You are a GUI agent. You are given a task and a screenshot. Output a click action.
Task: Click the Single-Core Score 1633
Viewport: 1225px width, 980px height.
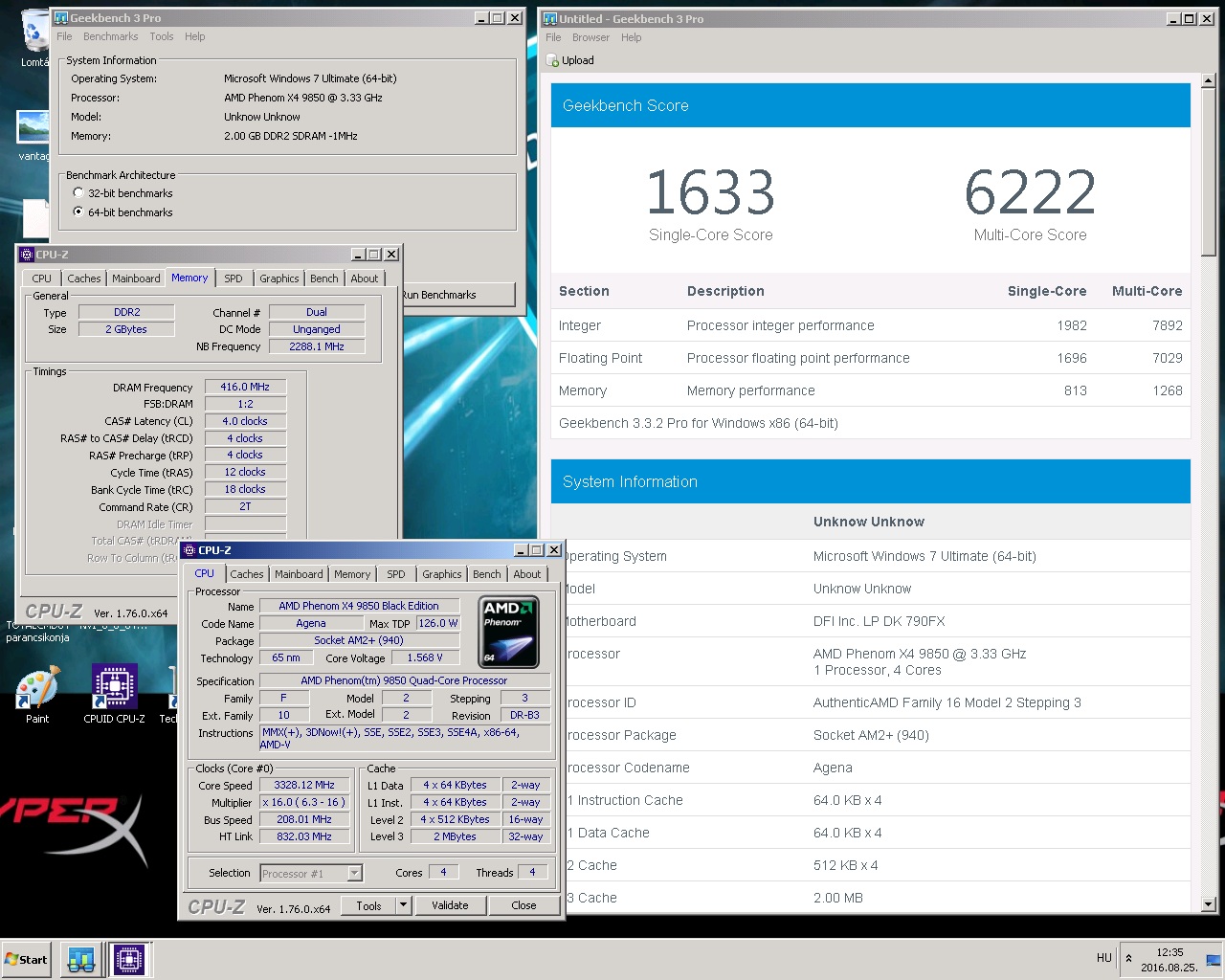pos(710,191)
